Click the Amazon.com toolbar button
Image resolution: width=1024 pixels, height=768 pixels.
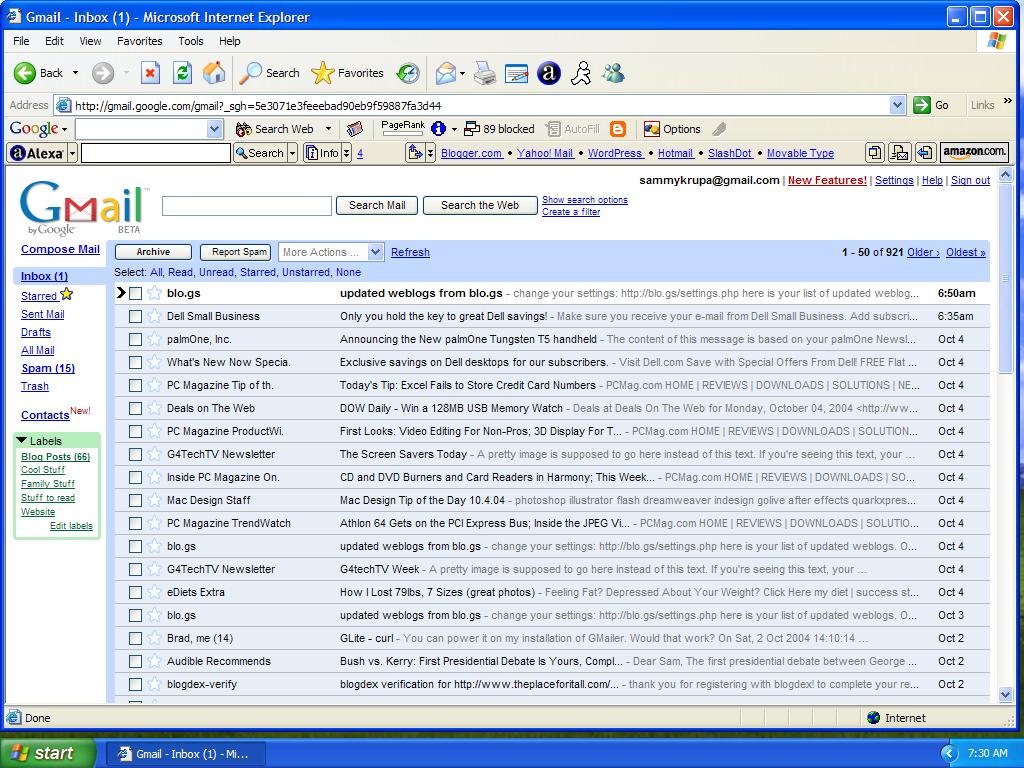click(x=974, y=152)
